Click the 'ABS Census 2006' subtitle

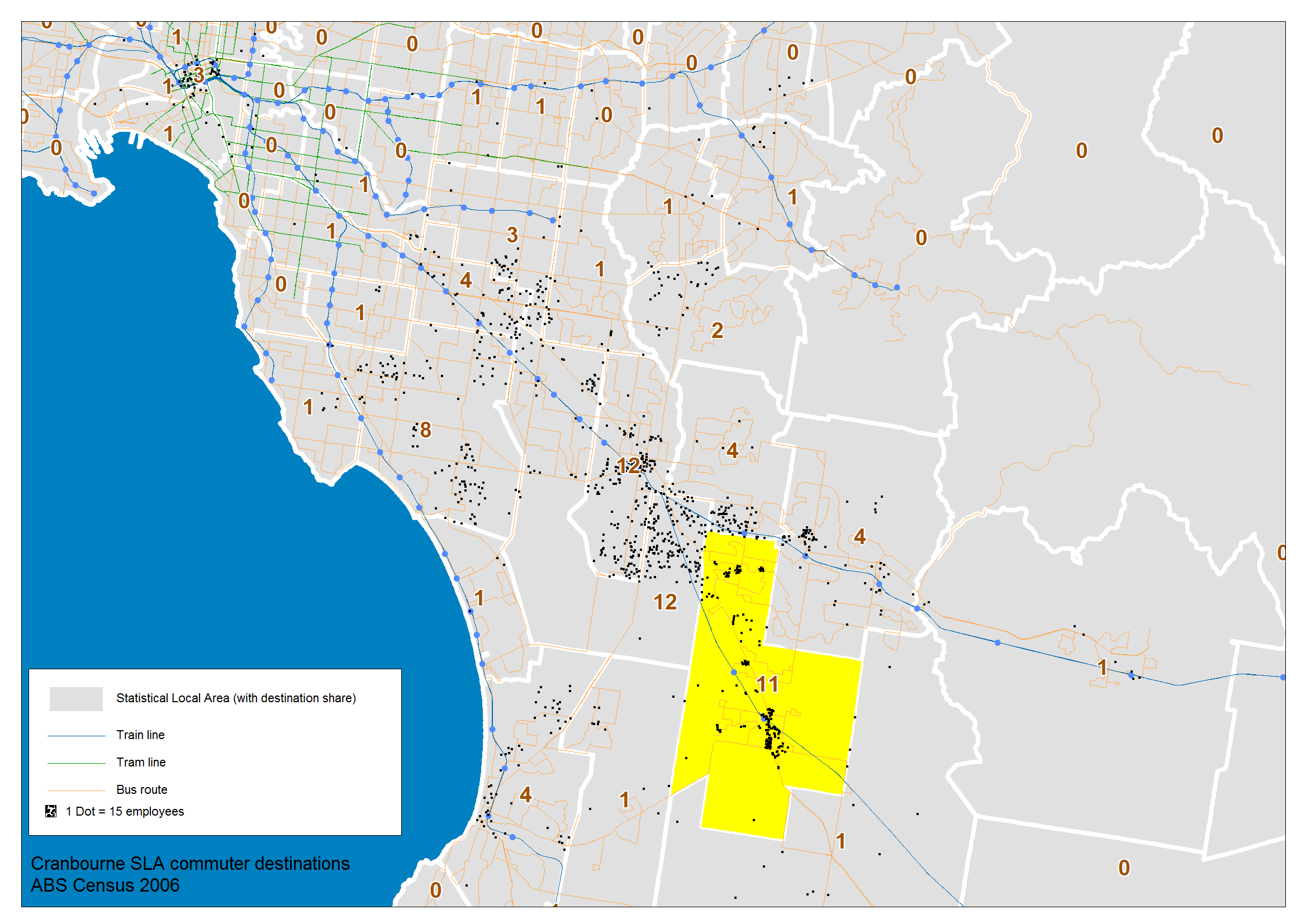[x=105, y=886]
